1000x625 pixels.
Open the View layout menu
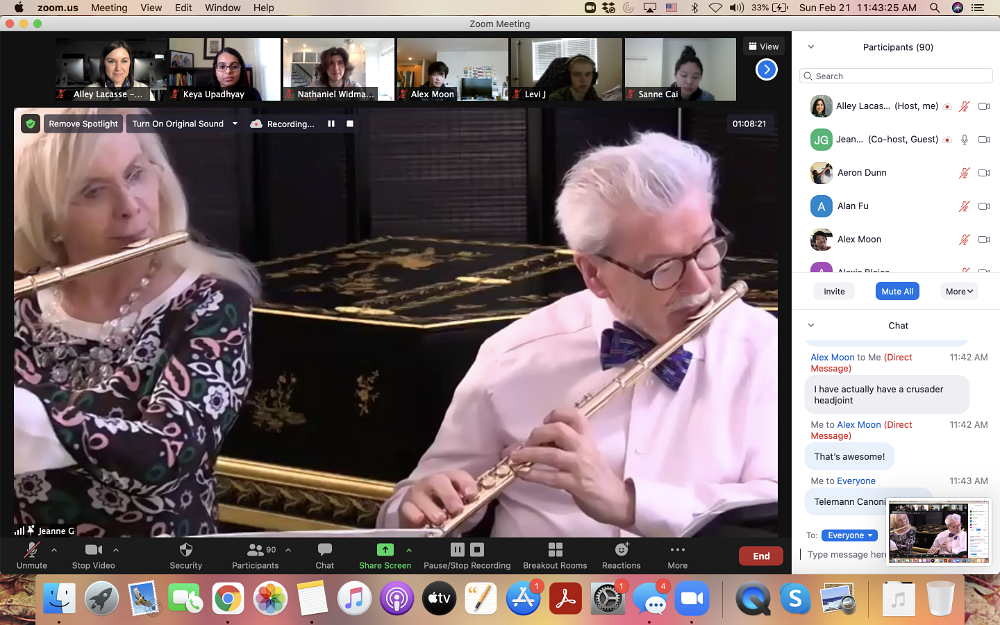point(763,47)
